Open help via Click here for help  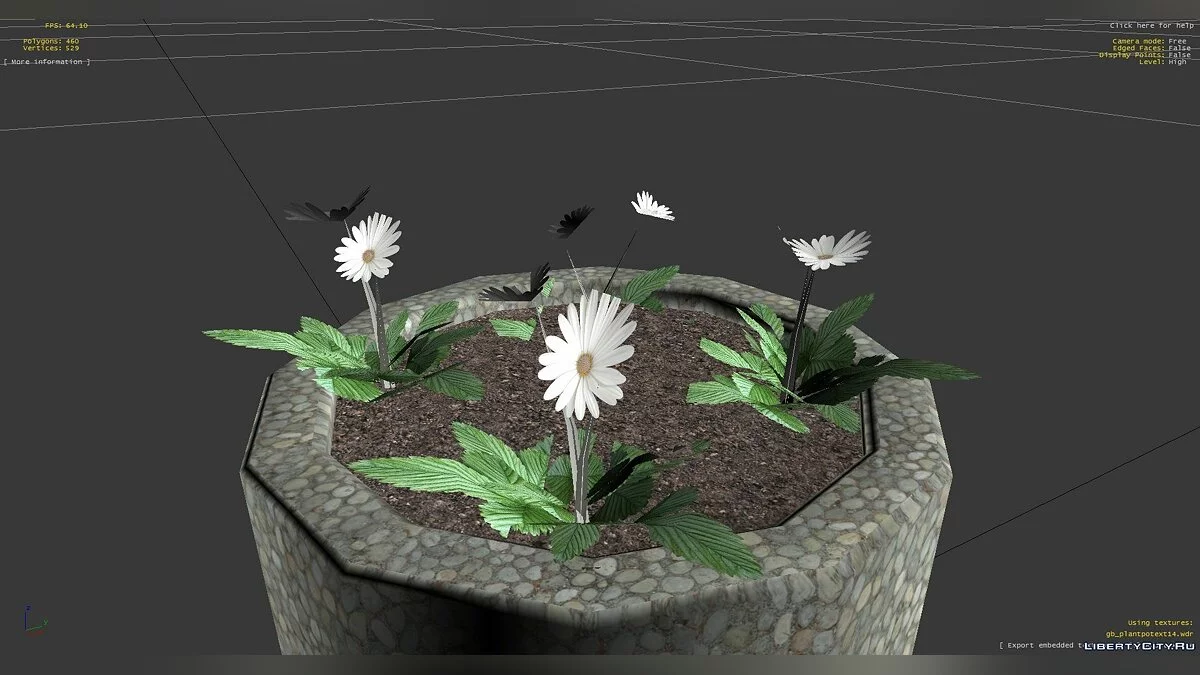[1151, 25]
